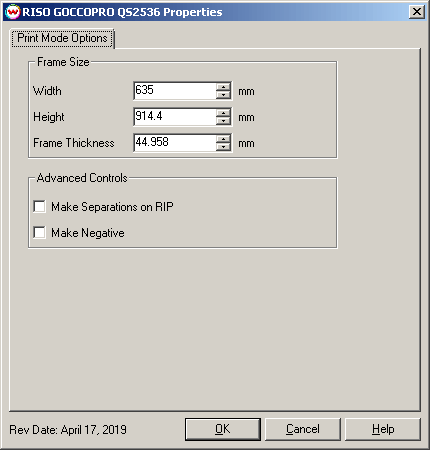Click the Rev Date April 17, 2019 text

pos(68,430)
